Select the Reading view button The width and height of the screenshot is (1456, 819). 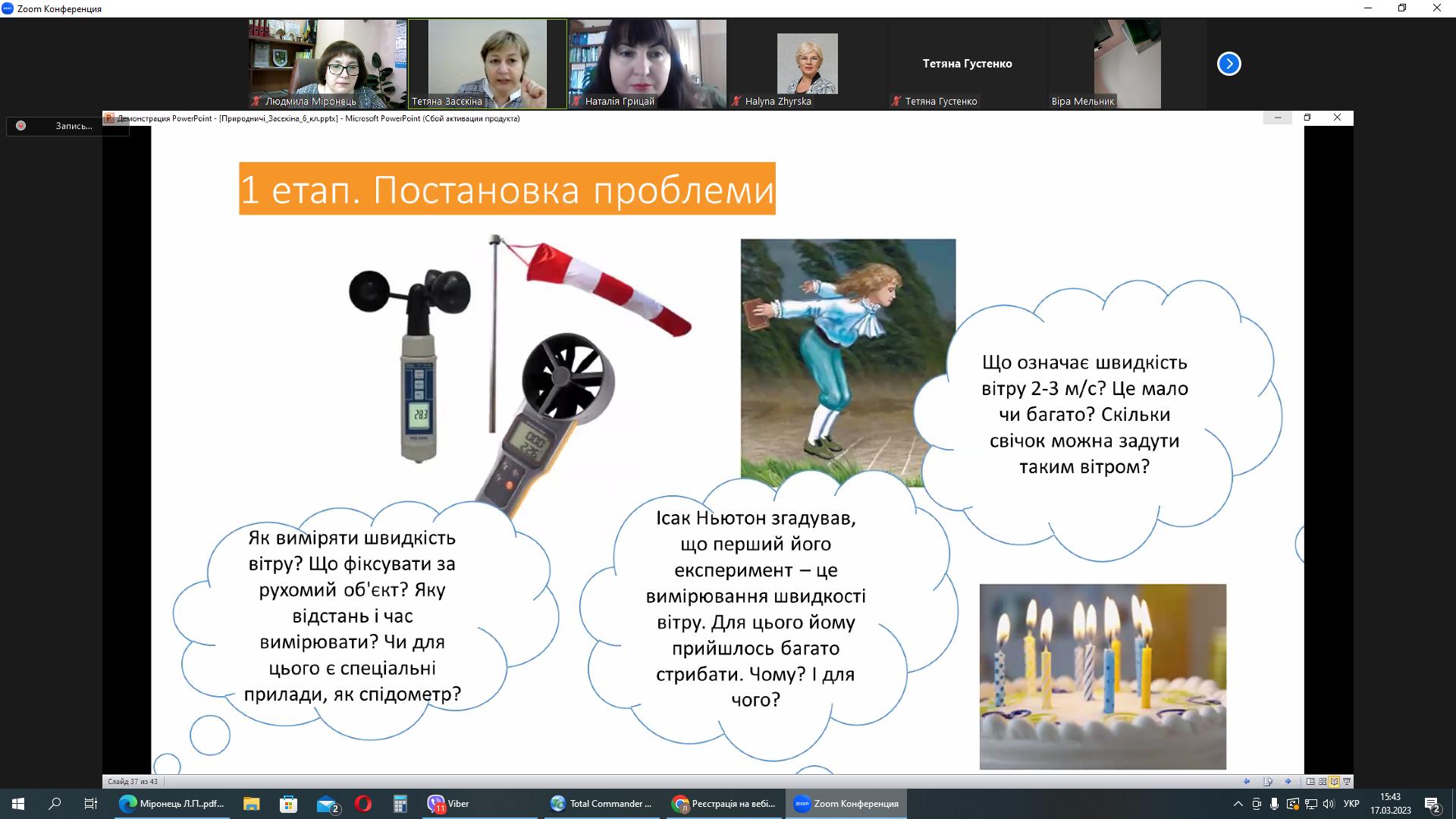pos(1334,781)
